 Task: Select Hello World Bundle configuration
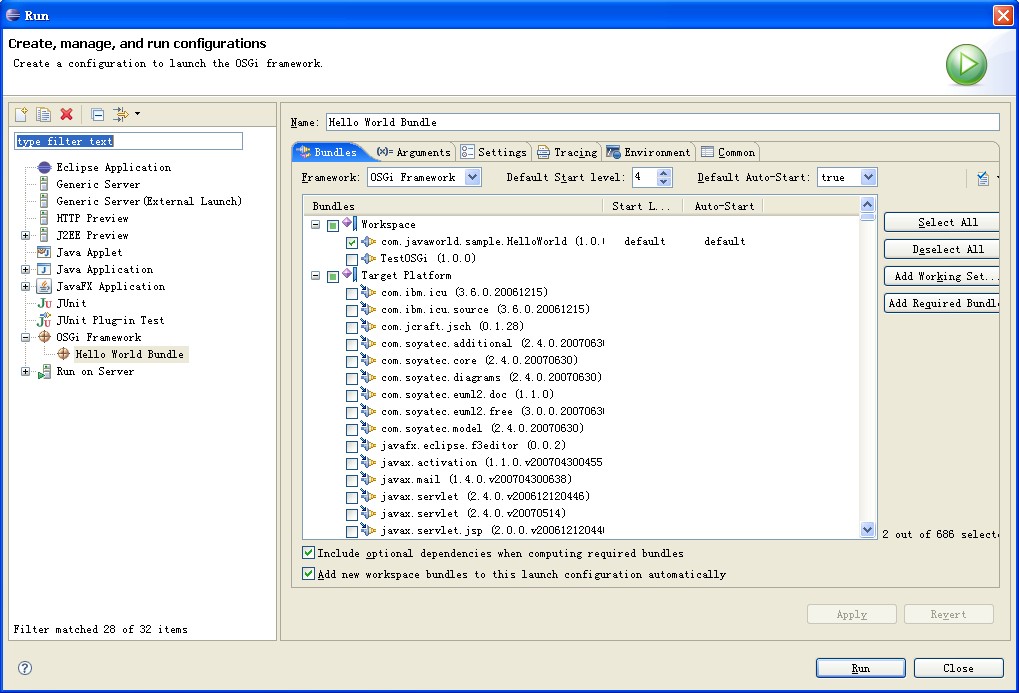(x=129, y=354)
